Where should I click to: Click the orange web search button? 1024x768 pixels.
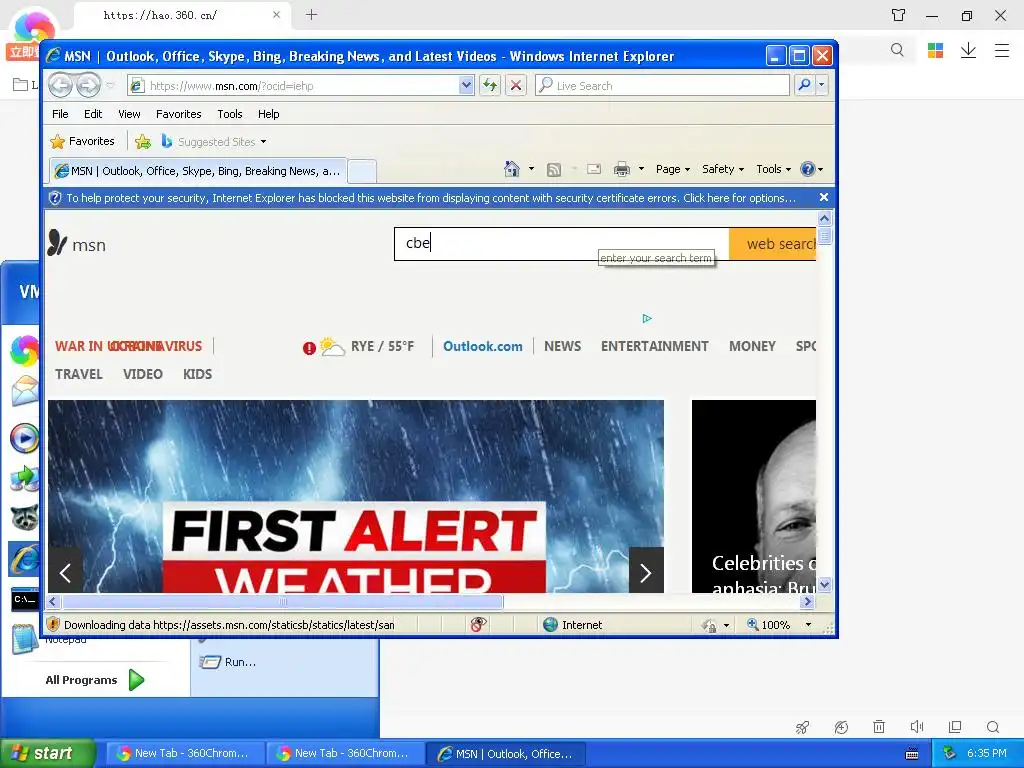pyautogui.click(x=773, y=244)
